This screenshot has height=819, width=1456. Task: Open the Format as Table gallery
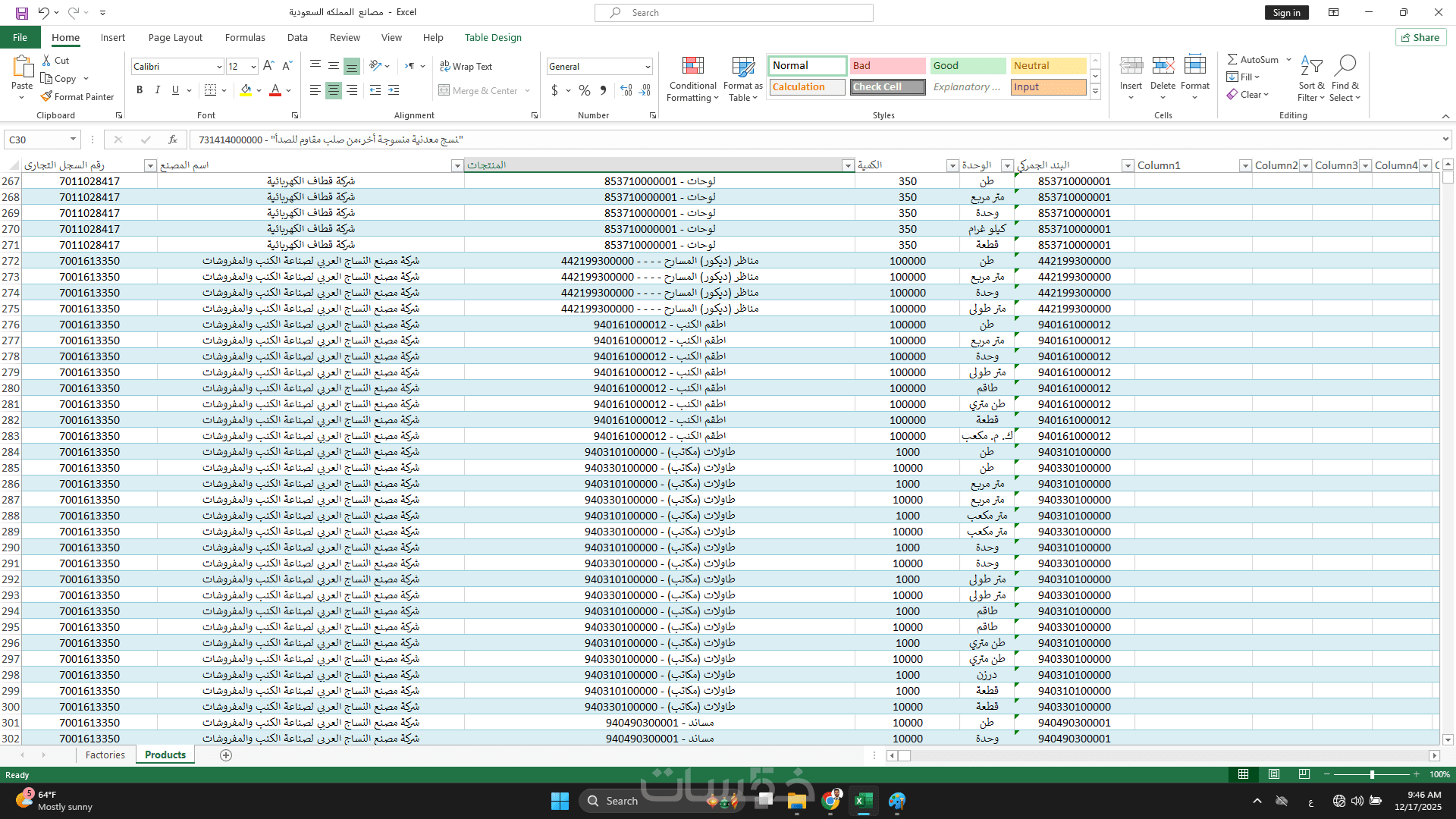[742, 66]
